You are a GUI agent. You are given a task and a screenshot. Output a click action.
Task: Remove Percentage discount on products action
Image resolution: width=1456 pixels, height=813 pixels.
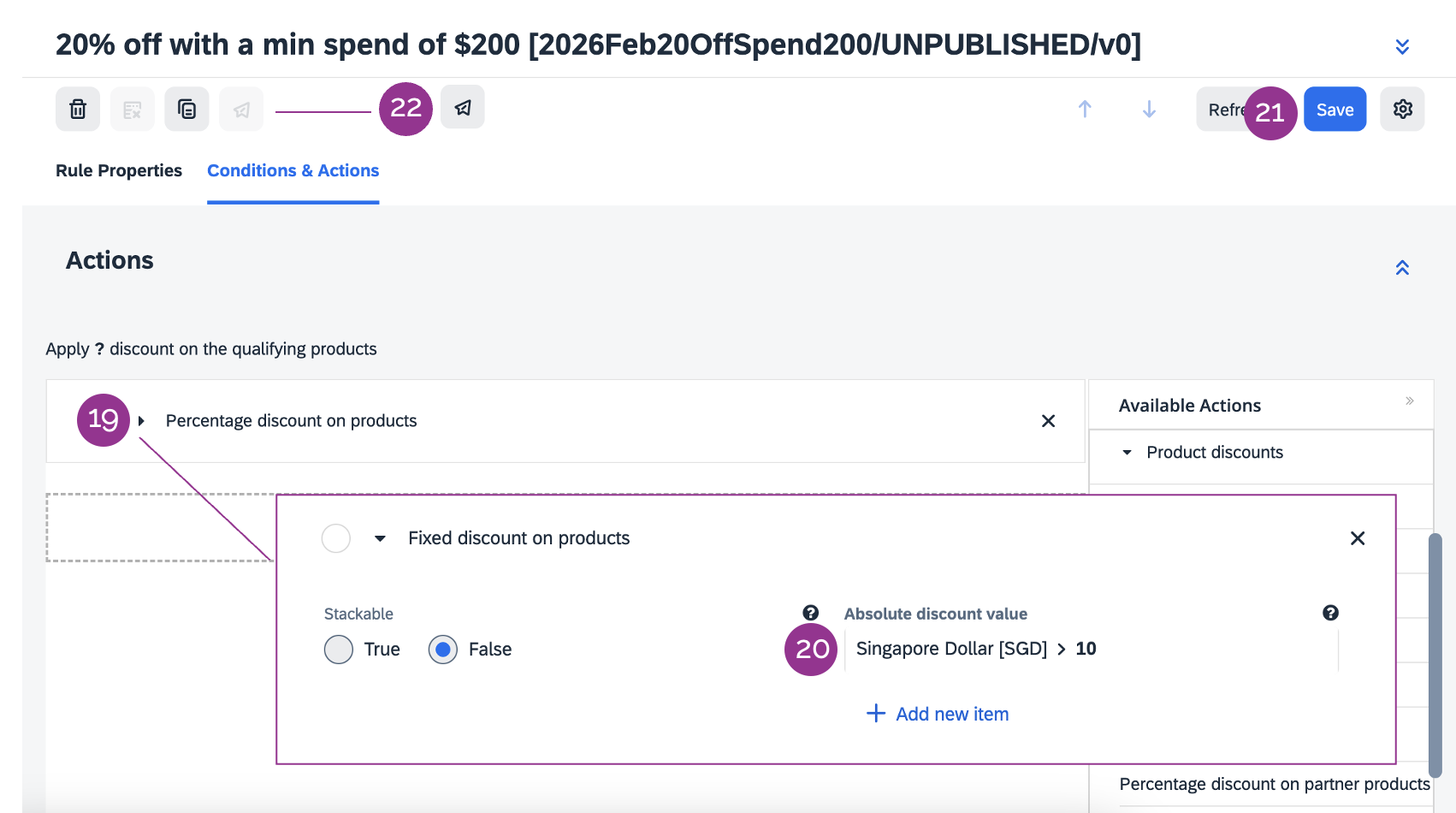click(1048, 421)
